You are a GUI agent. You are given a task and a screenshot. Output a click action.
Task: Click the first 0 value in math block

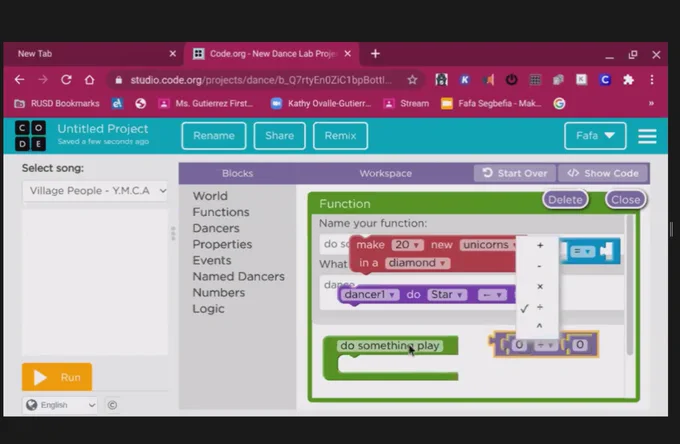tap(519, 345)
